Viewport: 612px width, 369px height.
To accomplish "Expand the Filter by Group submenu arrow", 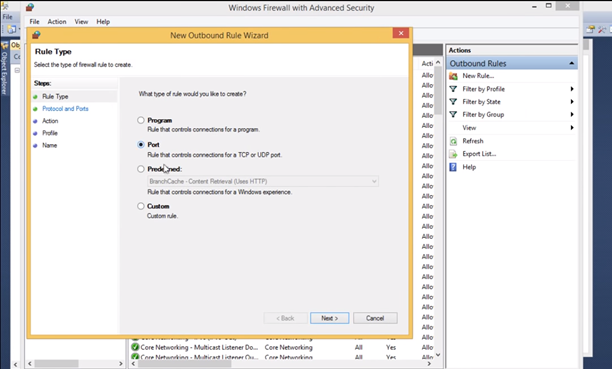I will pyautogui.click(x=572, y=114).
